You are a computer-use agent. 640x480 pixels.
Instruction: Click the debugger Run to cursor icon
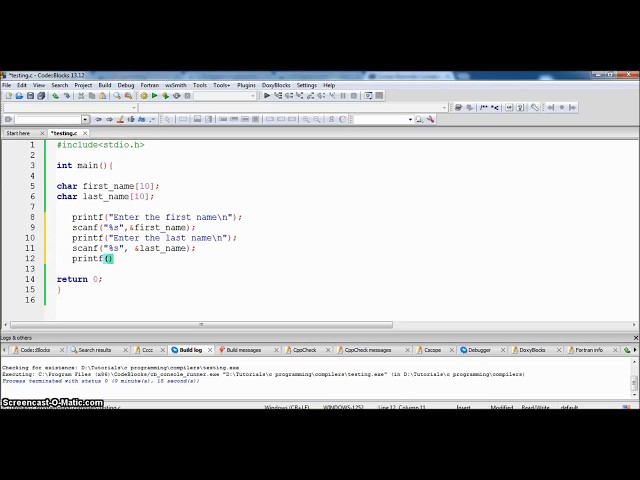coord(278,96)
